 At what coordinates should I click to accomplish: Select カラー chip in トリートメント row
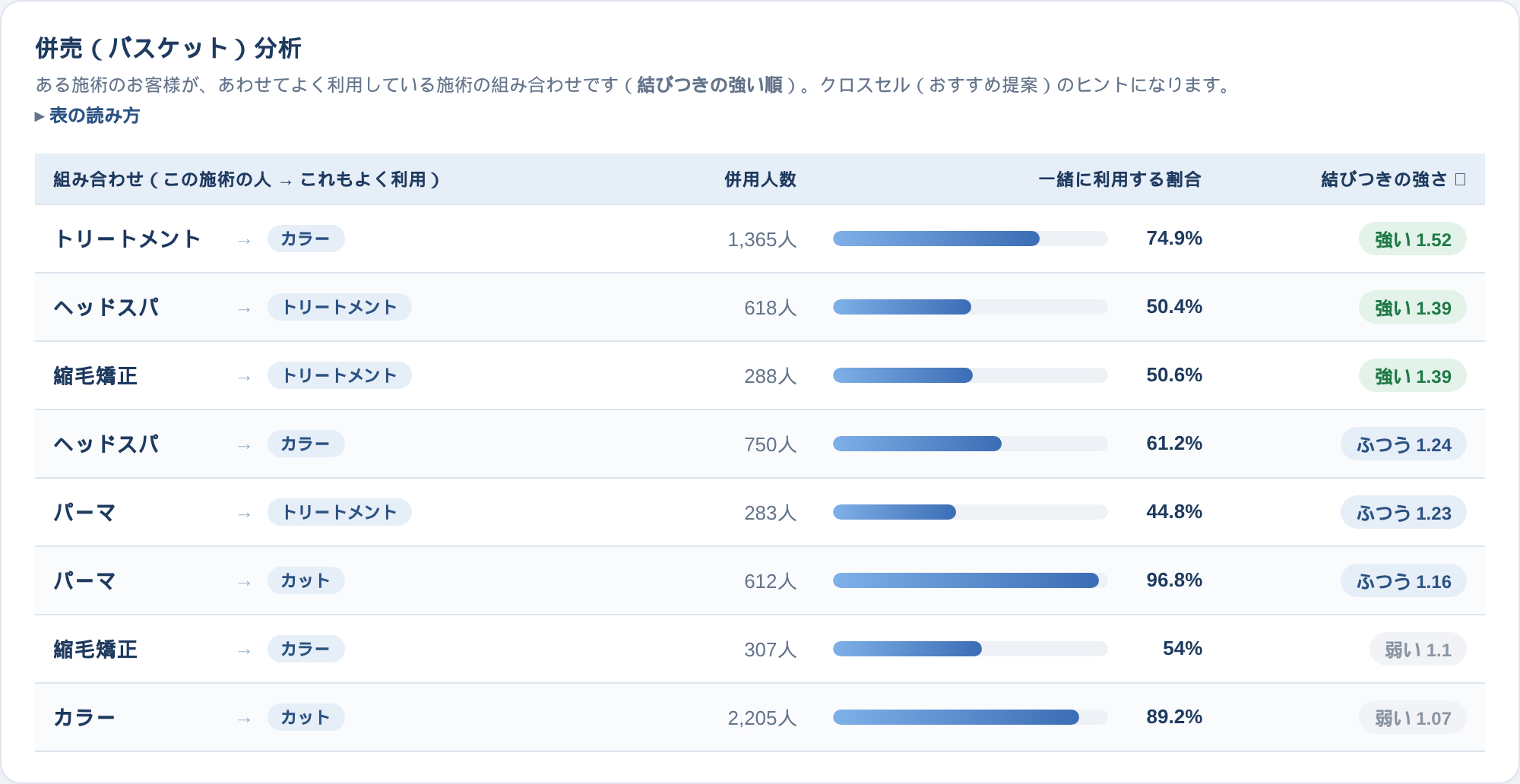pyautogui.click(x=306, y=239)
